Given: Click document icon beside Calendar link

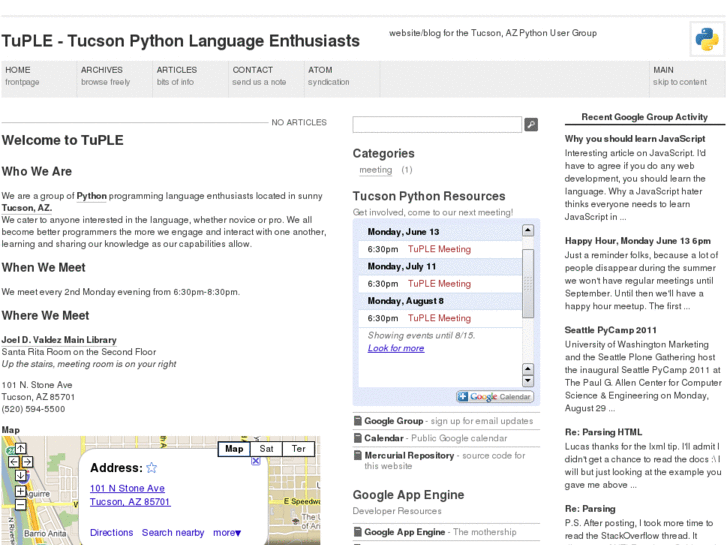Looking at the screenshot, I should 357,438.
